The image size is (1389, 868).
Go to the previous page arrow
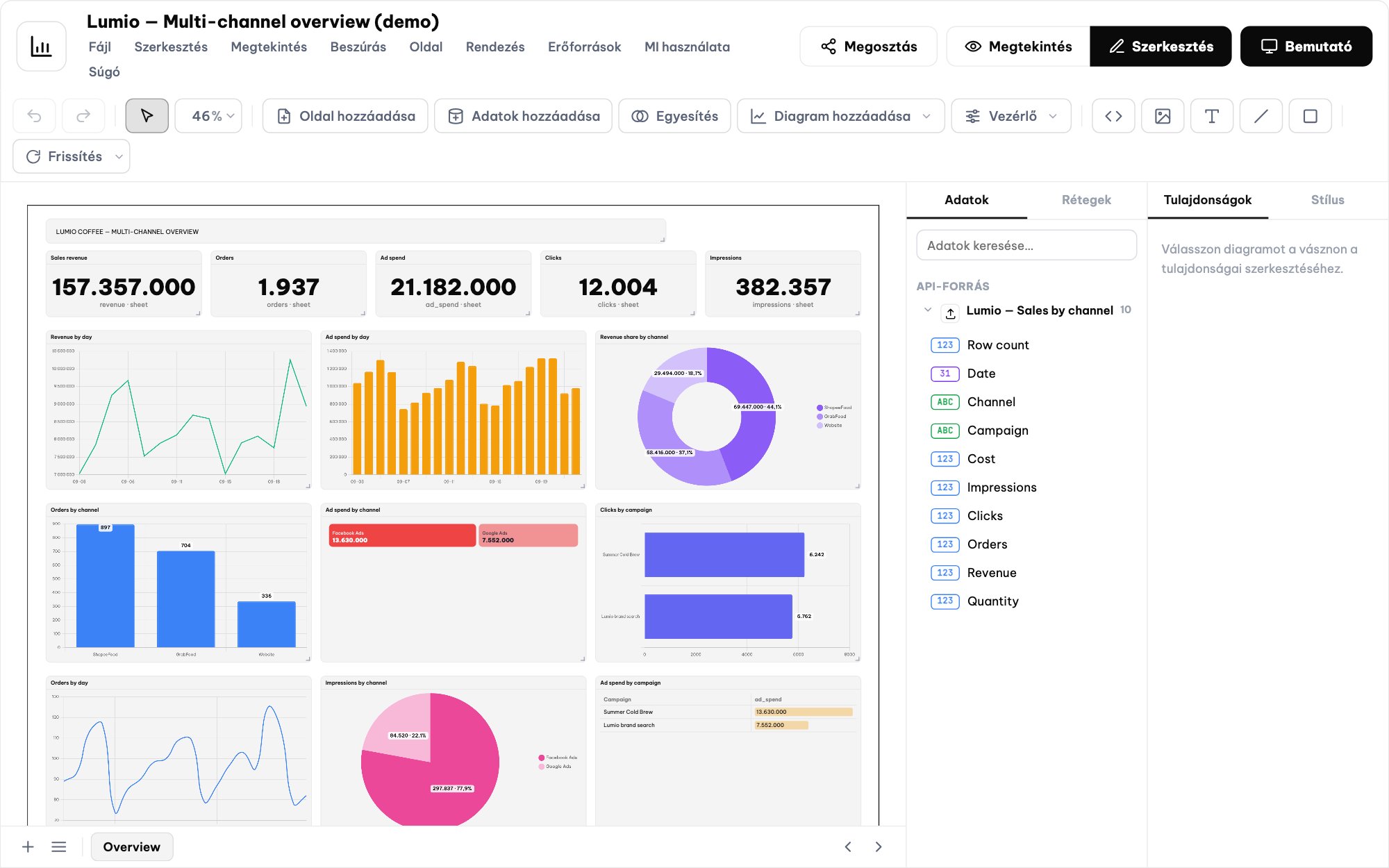[848, 846]
